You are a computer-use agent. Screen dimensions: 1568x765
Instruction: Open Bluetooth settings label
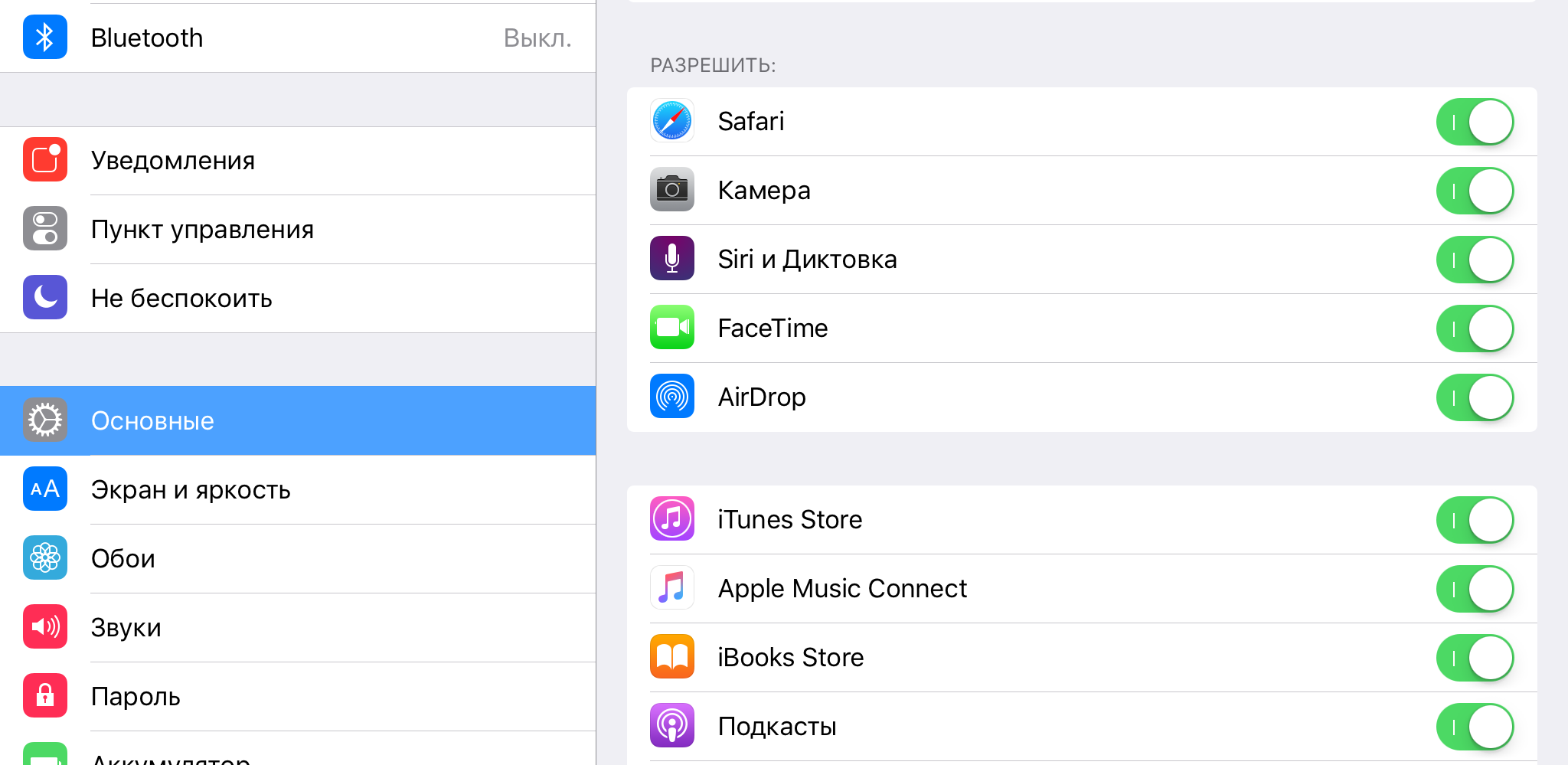pyautogui.click(x=147, y=38)
